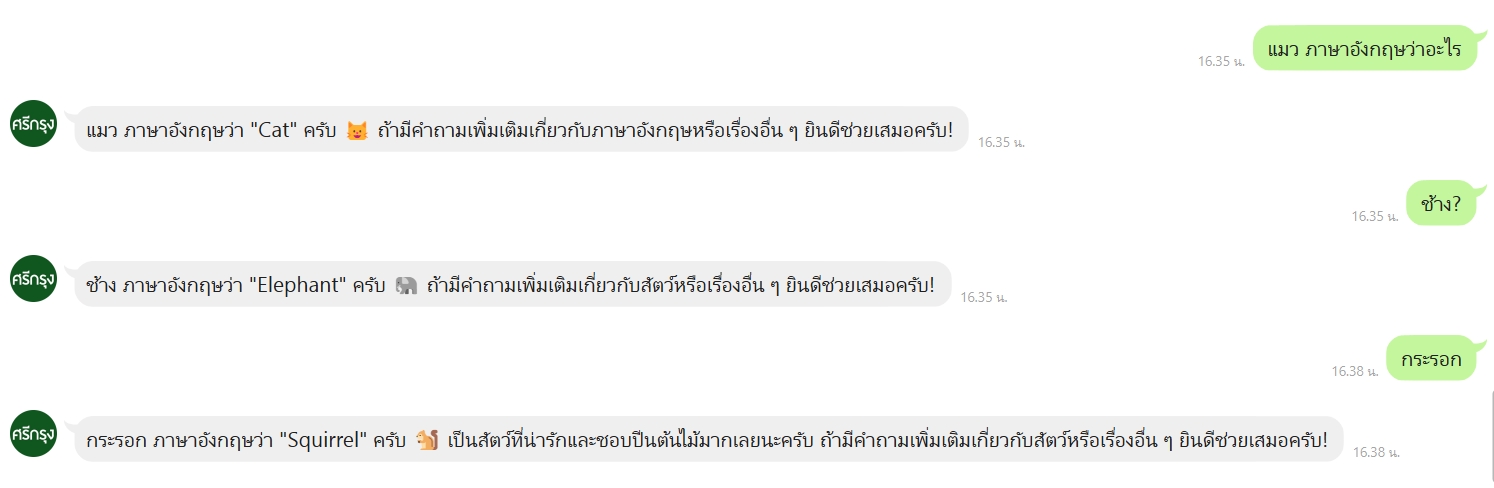Click the gray reply bubble containing "Elephant"
Screen dimensions: 1494x488
[x=513, y=284]
